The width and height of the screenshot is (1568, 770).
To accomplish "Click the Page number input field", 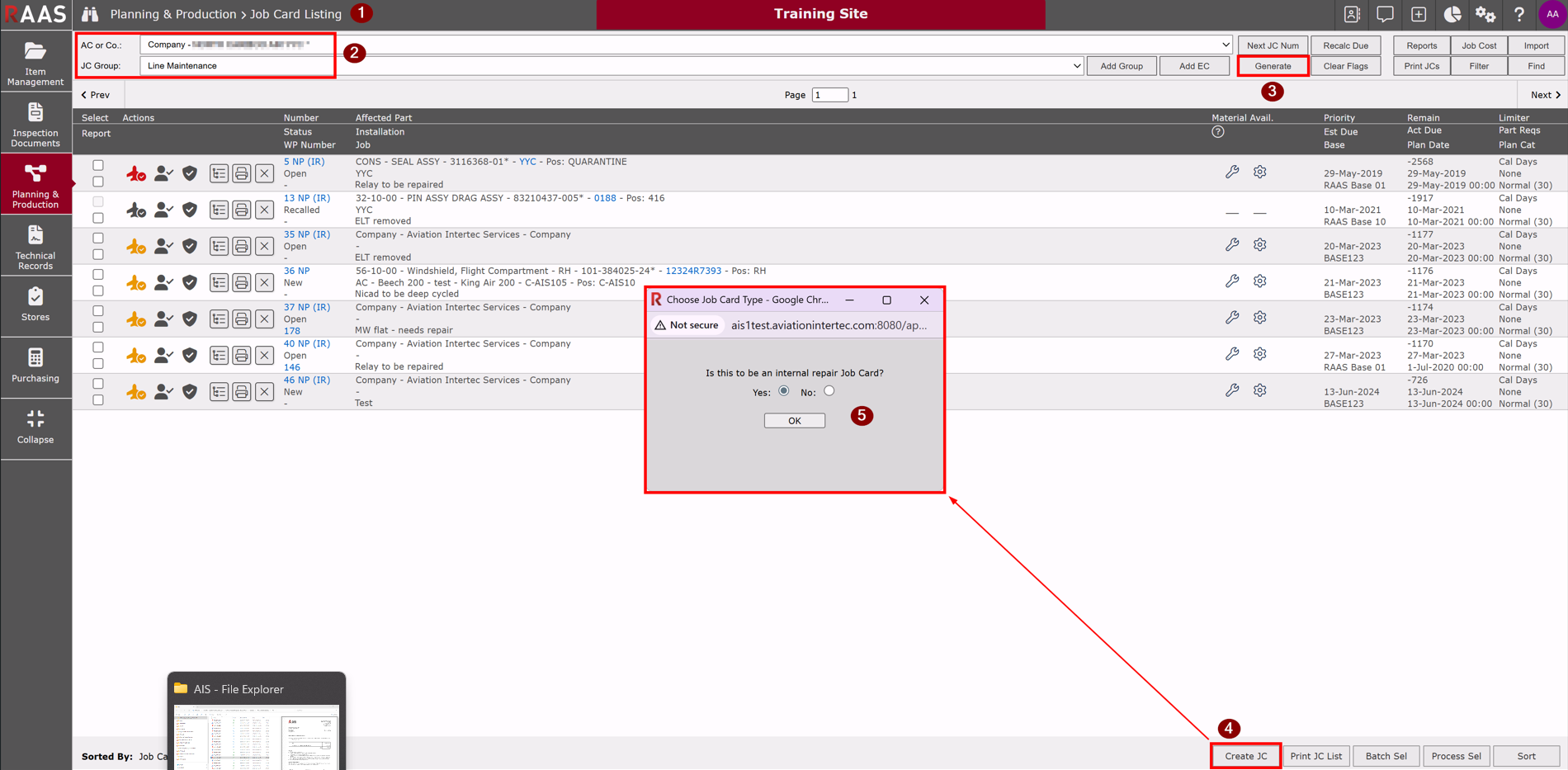I will click(829, 95).
